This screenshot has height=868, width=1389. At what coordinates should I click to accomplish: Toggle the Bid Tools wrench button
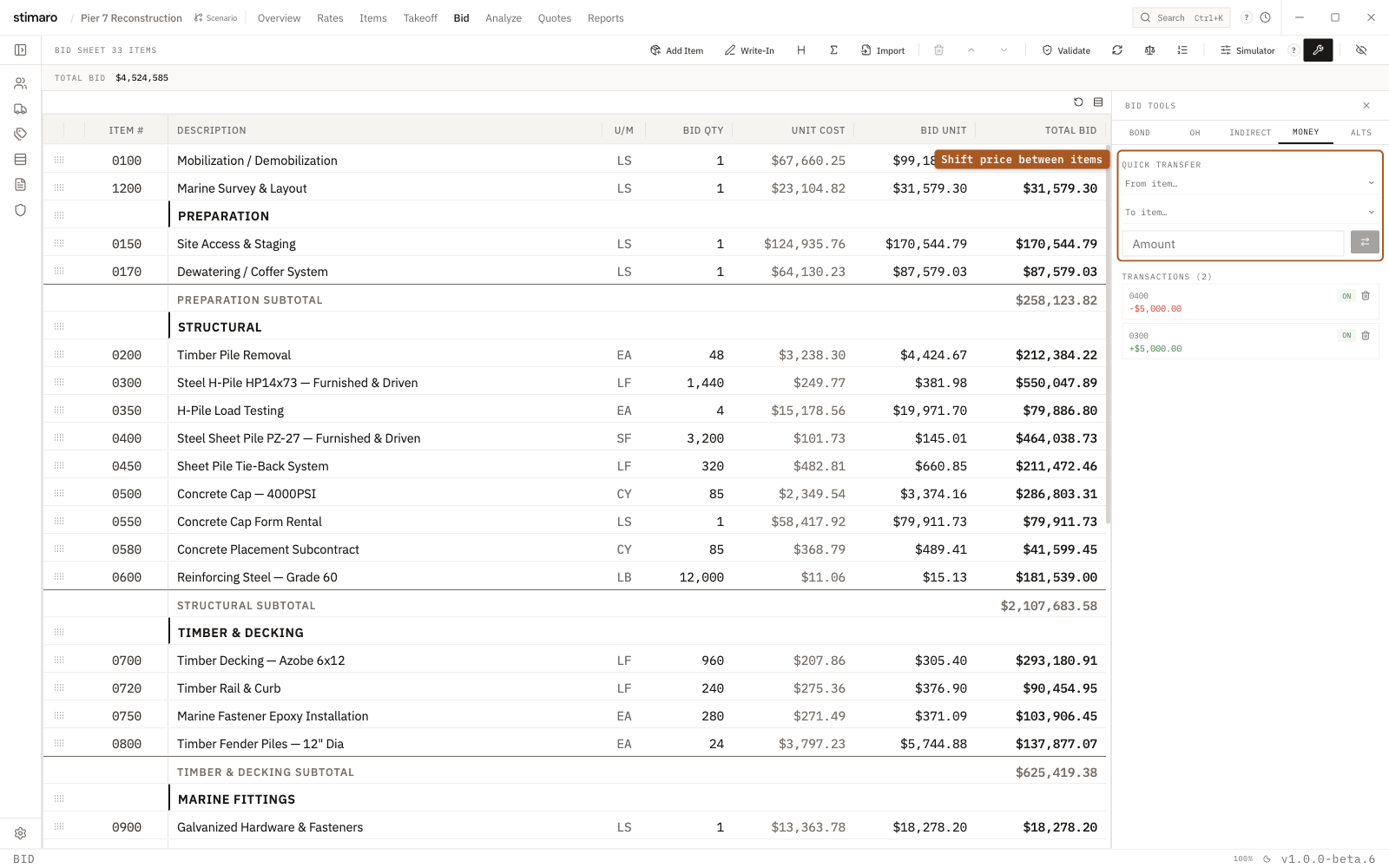1318,50
